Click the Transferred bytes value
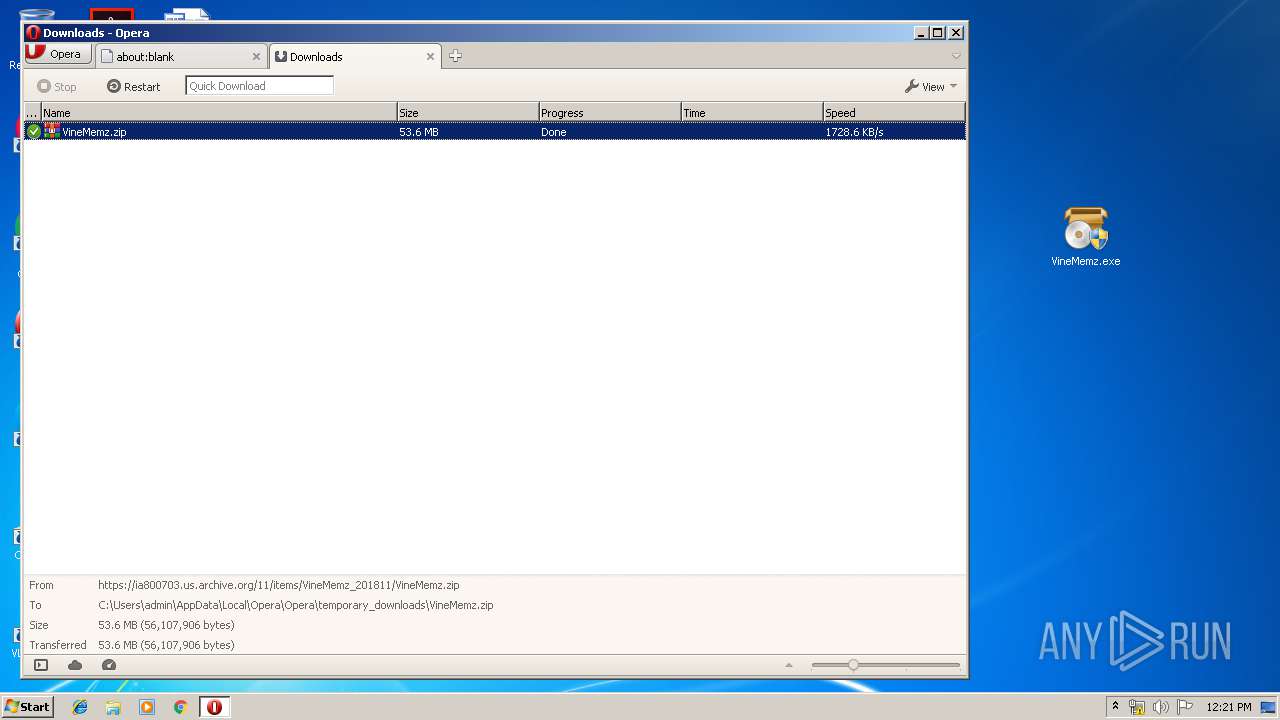 pyautogui.click(x=166, y=645)
